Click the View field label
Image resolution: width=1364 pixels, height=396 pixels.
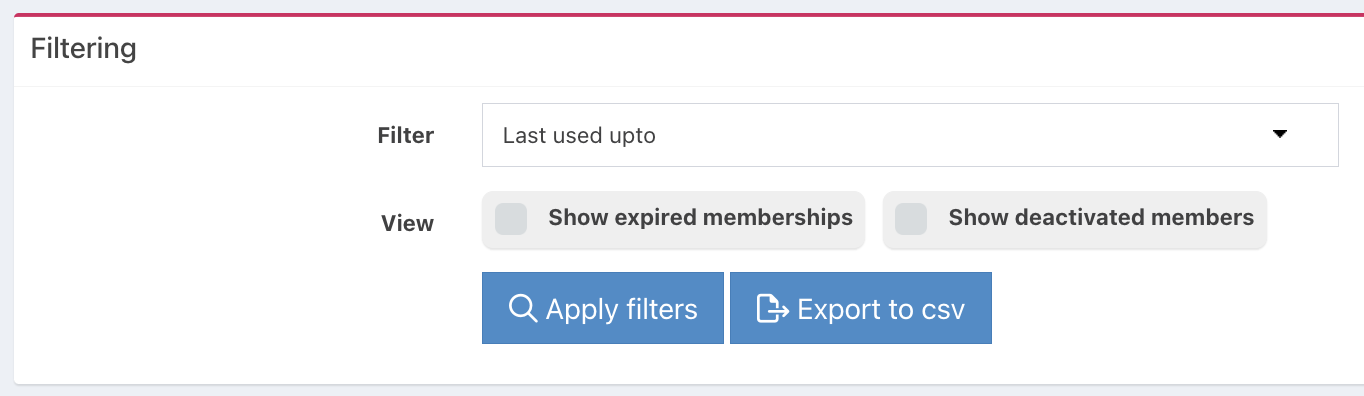pos(407,223)
